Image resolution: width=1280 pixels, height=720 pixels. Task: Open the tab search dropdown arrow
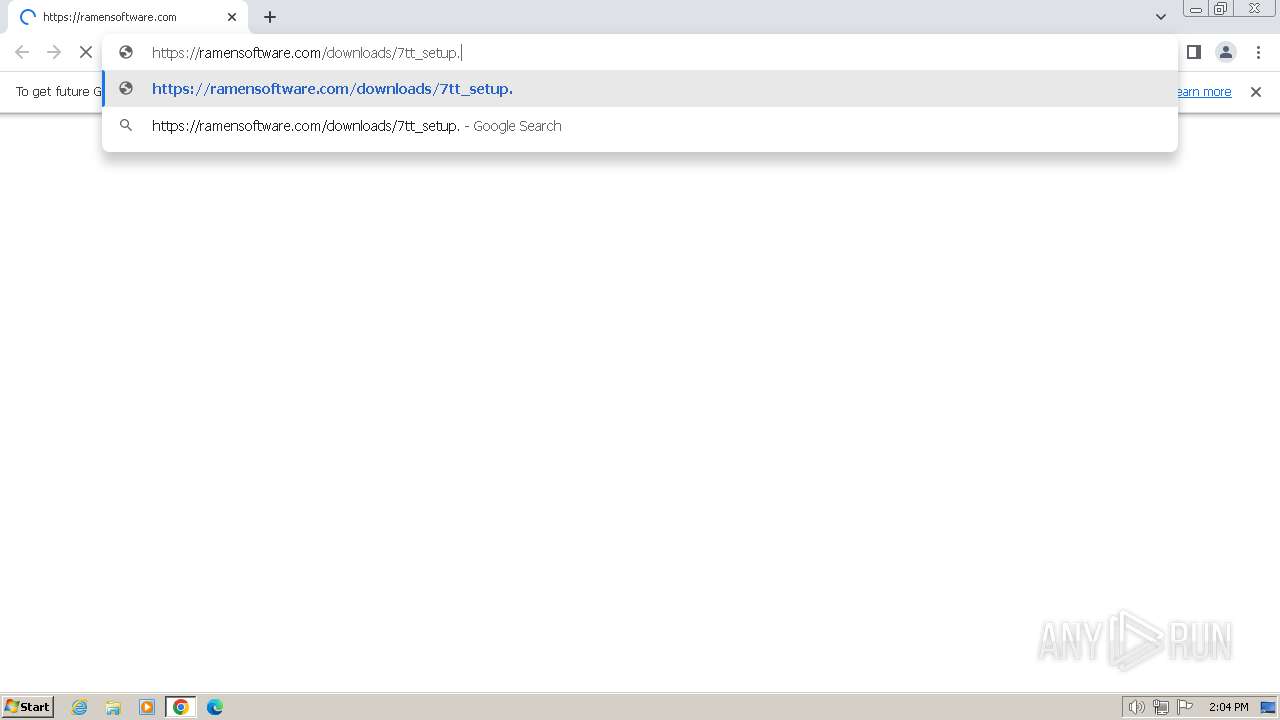[1160, 17]
